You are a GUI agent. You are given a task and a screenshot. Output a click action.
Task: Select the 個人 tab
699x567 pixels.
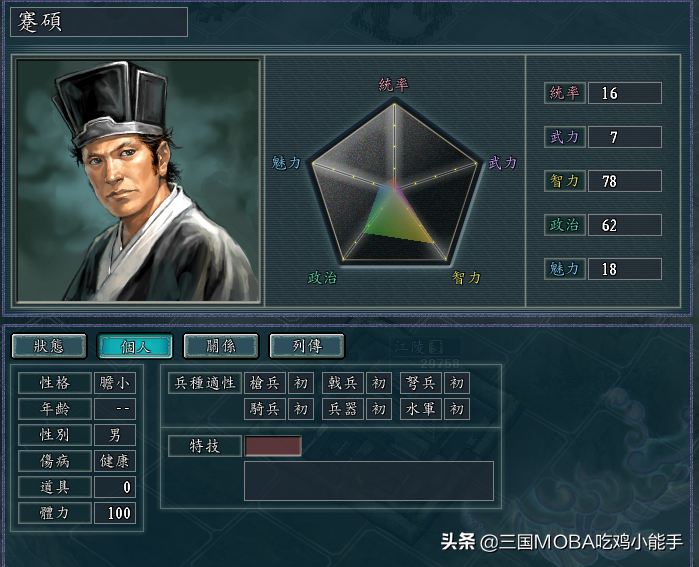135,346
